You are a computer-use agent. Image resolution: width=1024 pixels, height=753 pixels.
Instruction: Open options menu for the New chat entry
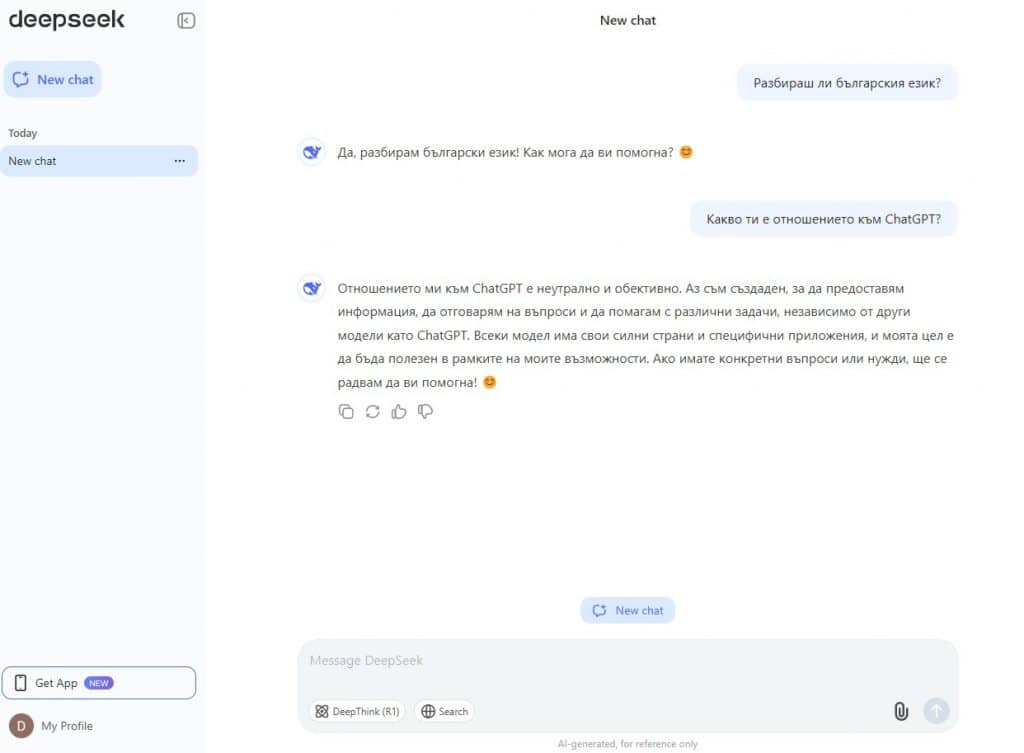pyautogui.click(x=180, y=161)
